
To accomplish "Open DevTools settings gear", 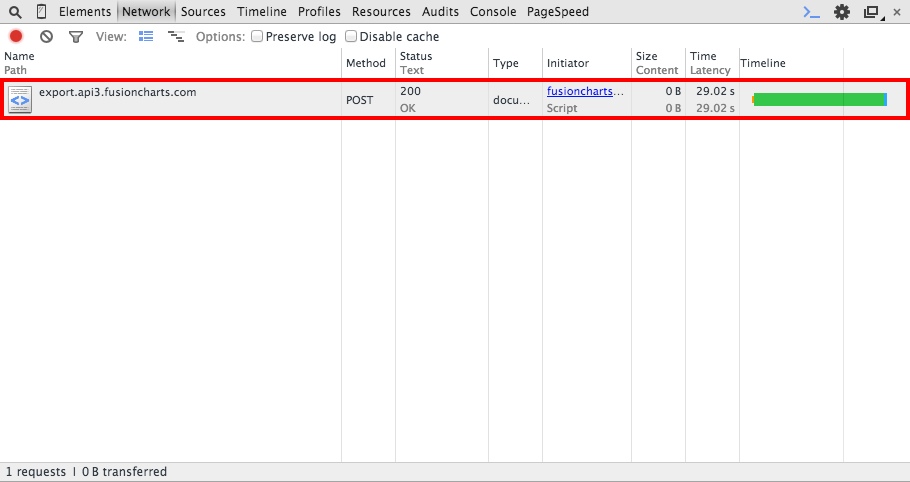I will (x=842, y=12).
